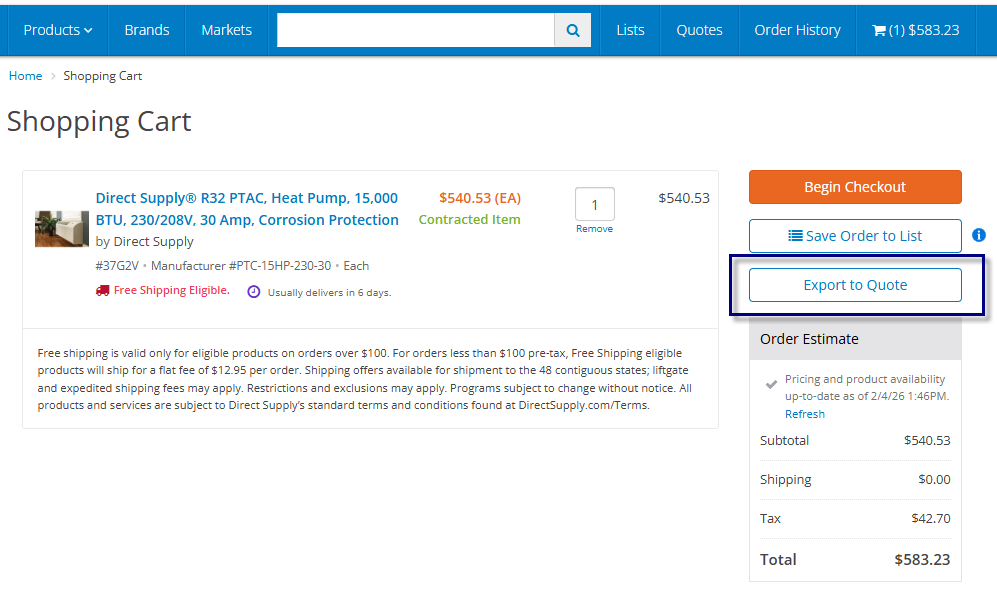This screenshot has height=592, width=997.
Task: Open the cart showing (1) $583.23
Action: click(916, 30)
